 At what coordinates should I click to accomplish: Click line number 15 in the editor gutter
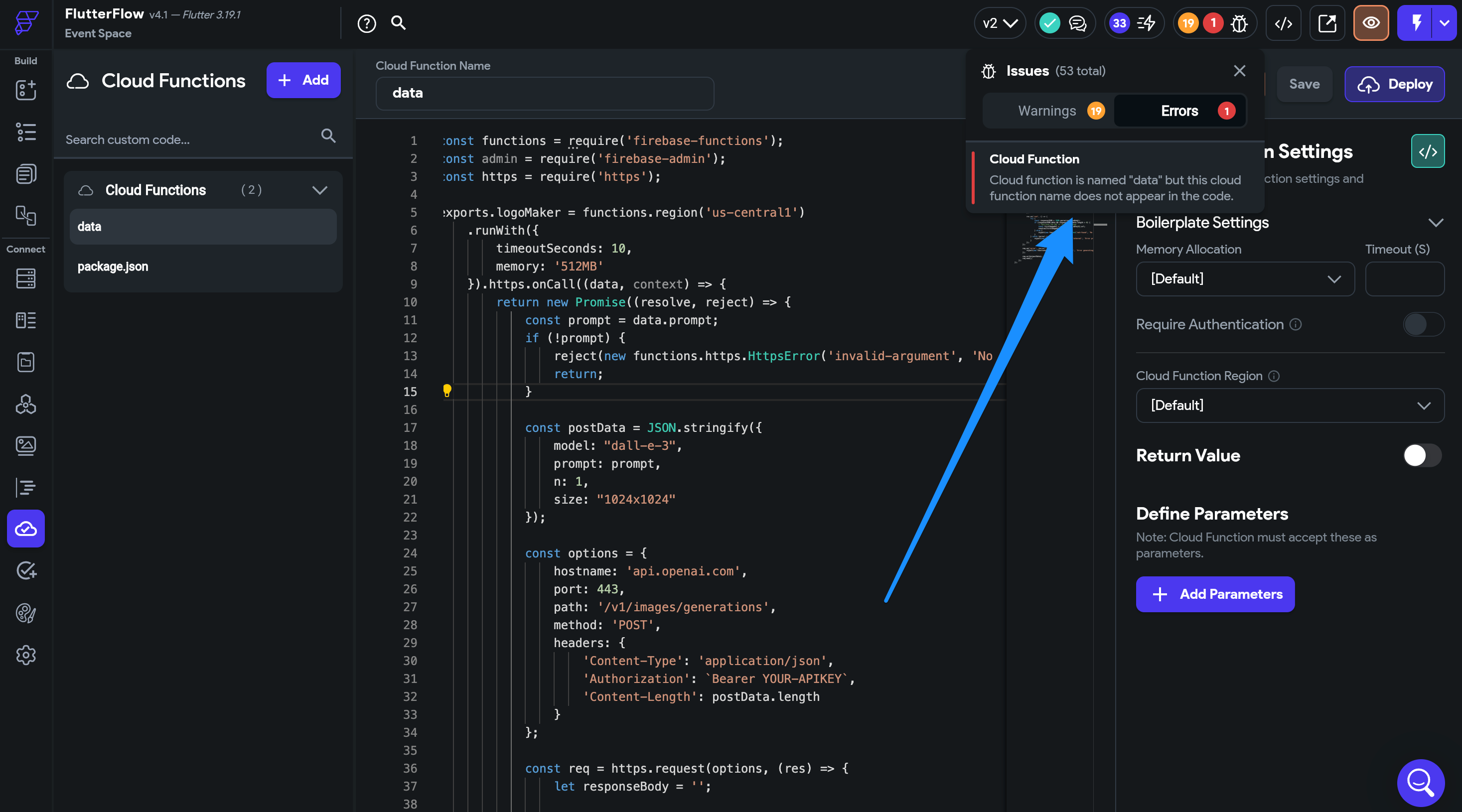coord(410,392)
